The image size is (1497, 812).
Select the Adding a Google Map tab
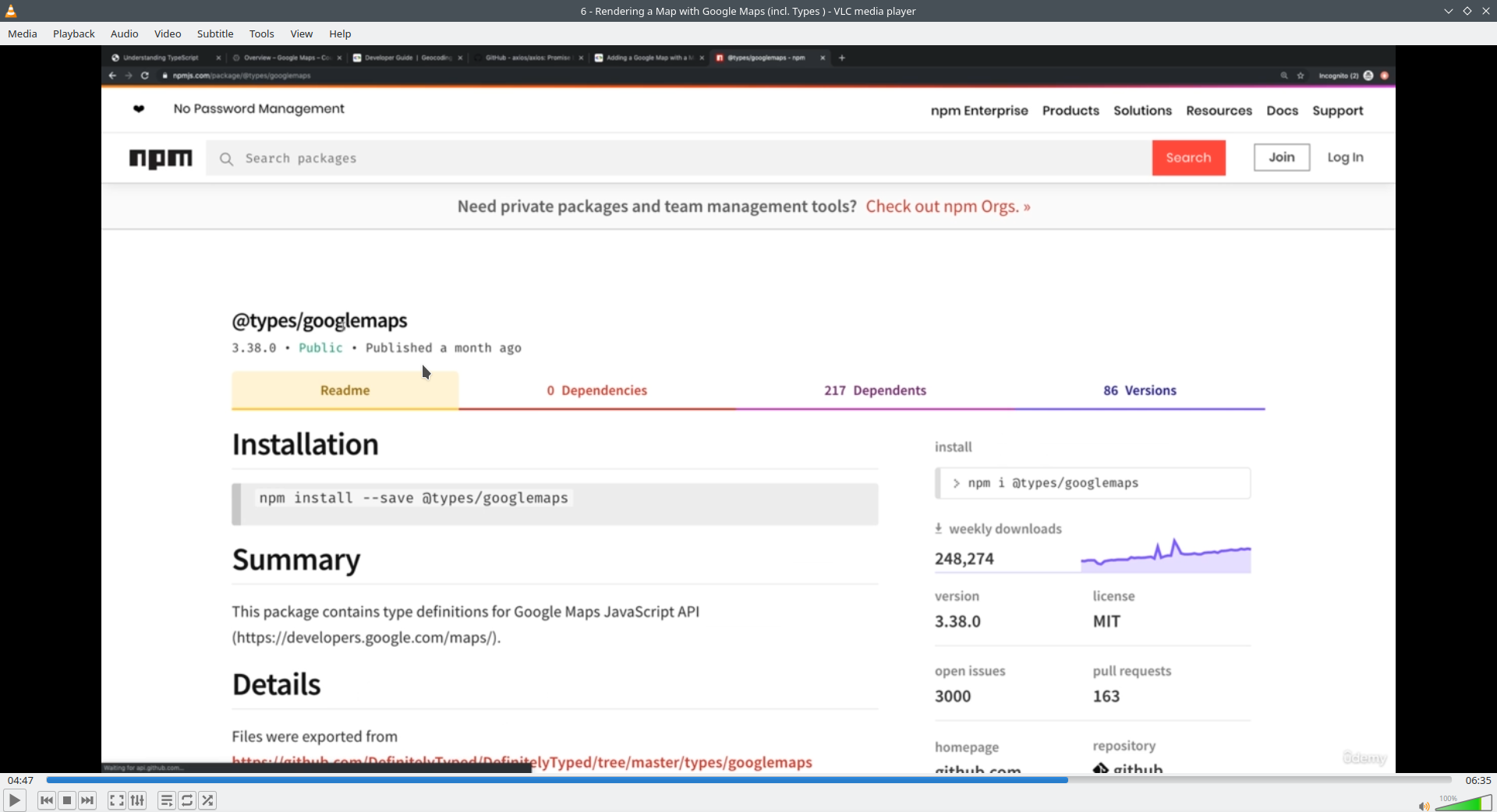tap(649, 58)
